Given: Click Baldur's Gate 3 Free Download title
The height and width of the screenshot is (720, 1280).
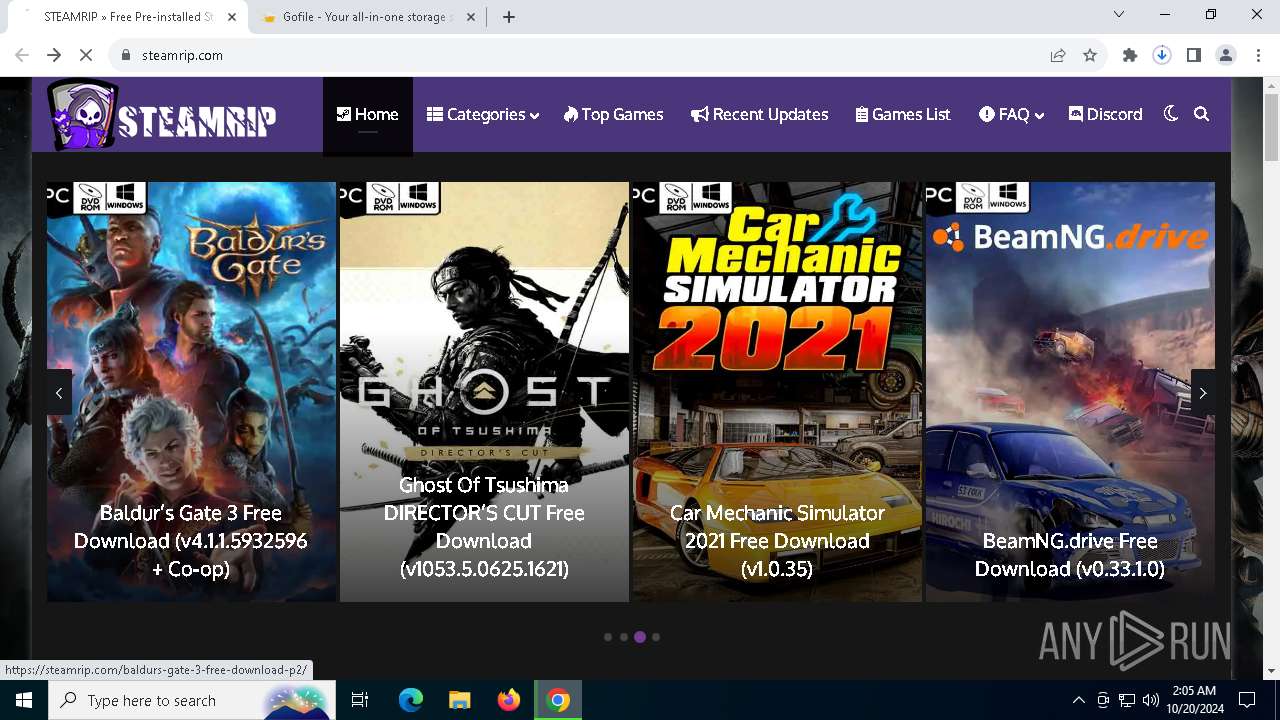Looking at the screenshot, I should point(191,541).
